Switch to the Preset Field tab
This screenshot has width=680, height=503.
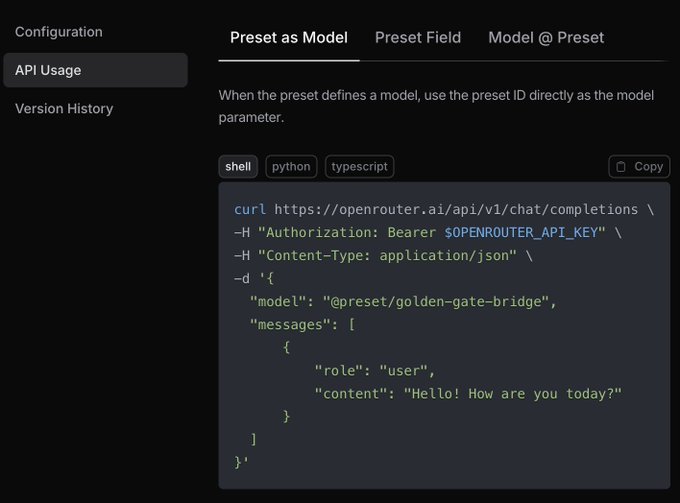pos(418,38)
